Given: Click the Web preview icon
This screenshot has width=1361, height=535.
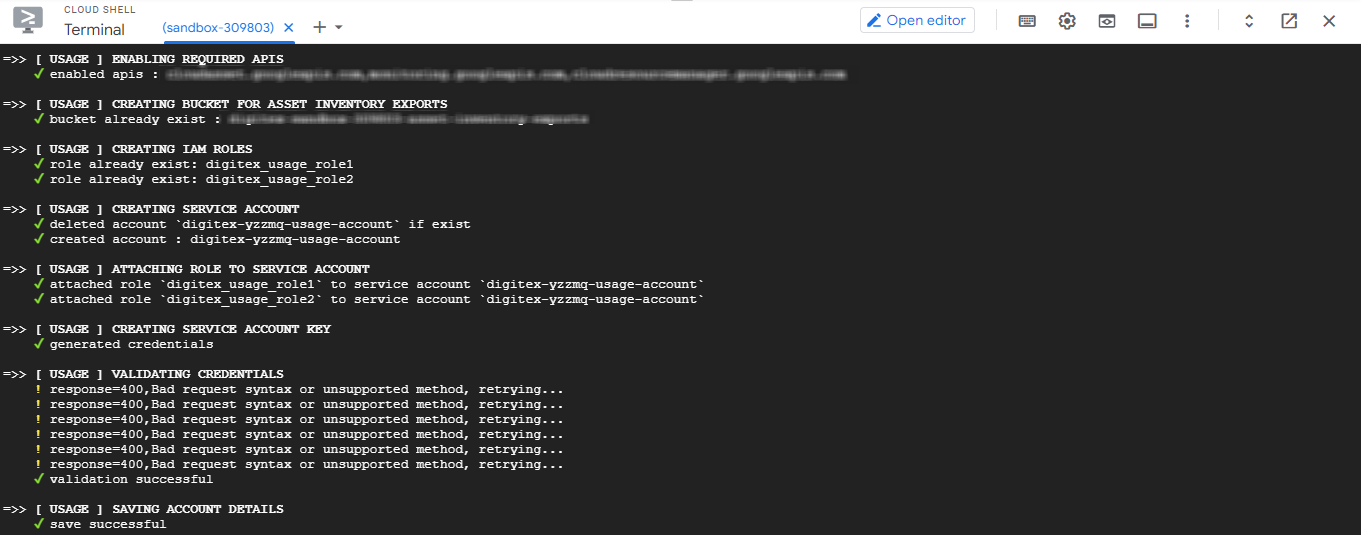Looking at the screenshot, I should (1107, 21).
